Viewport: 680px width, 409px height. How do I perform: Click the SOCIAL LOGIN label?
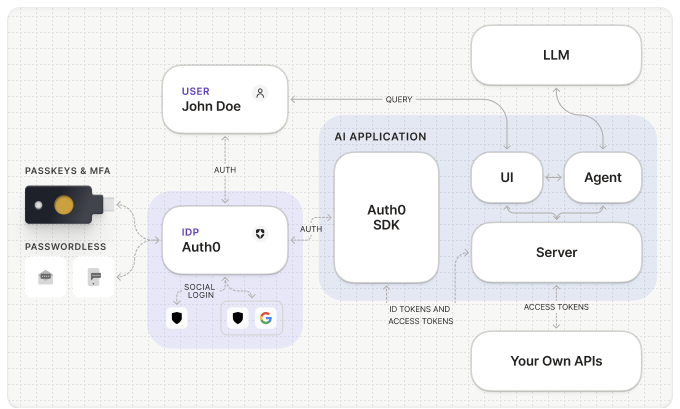tap(199, 291)
